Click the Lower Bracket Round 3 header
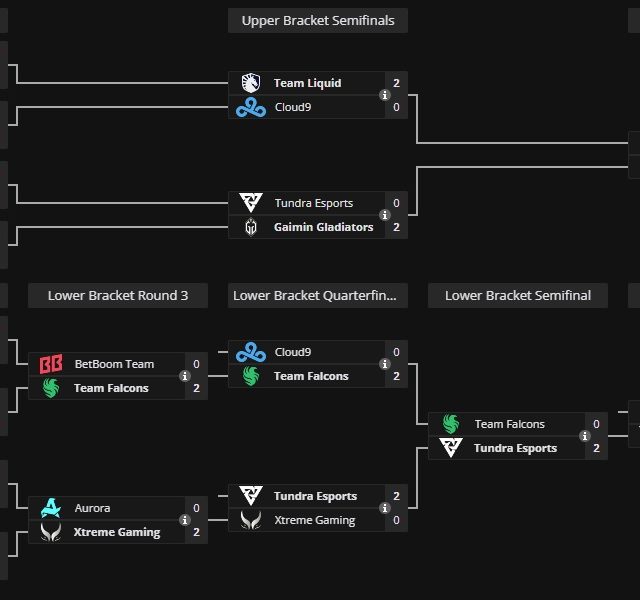The width and height of the screenshot is (640, 600). (118, 295)
